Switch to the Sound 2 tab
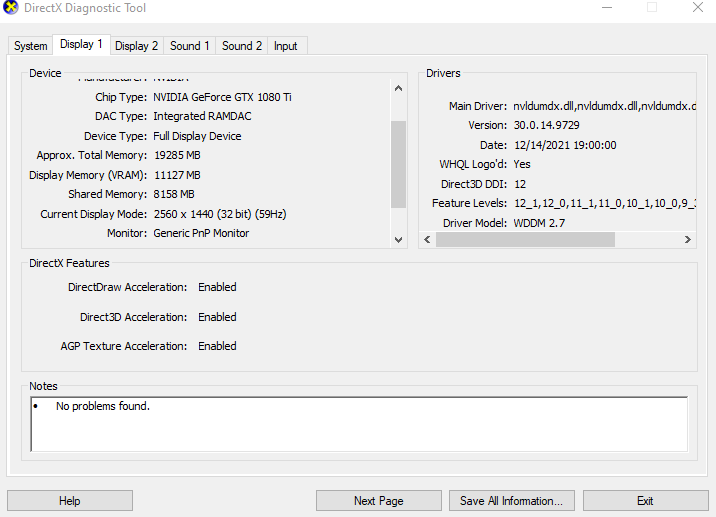 (x=242, y=46)
